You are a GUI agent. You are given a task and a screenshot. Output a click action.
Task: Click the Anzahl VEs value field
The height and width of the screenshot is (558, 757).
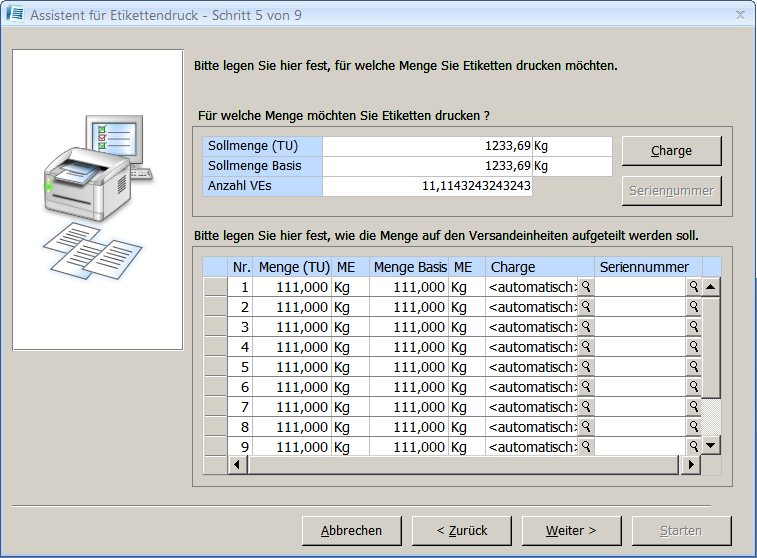(x=428, y=186)
